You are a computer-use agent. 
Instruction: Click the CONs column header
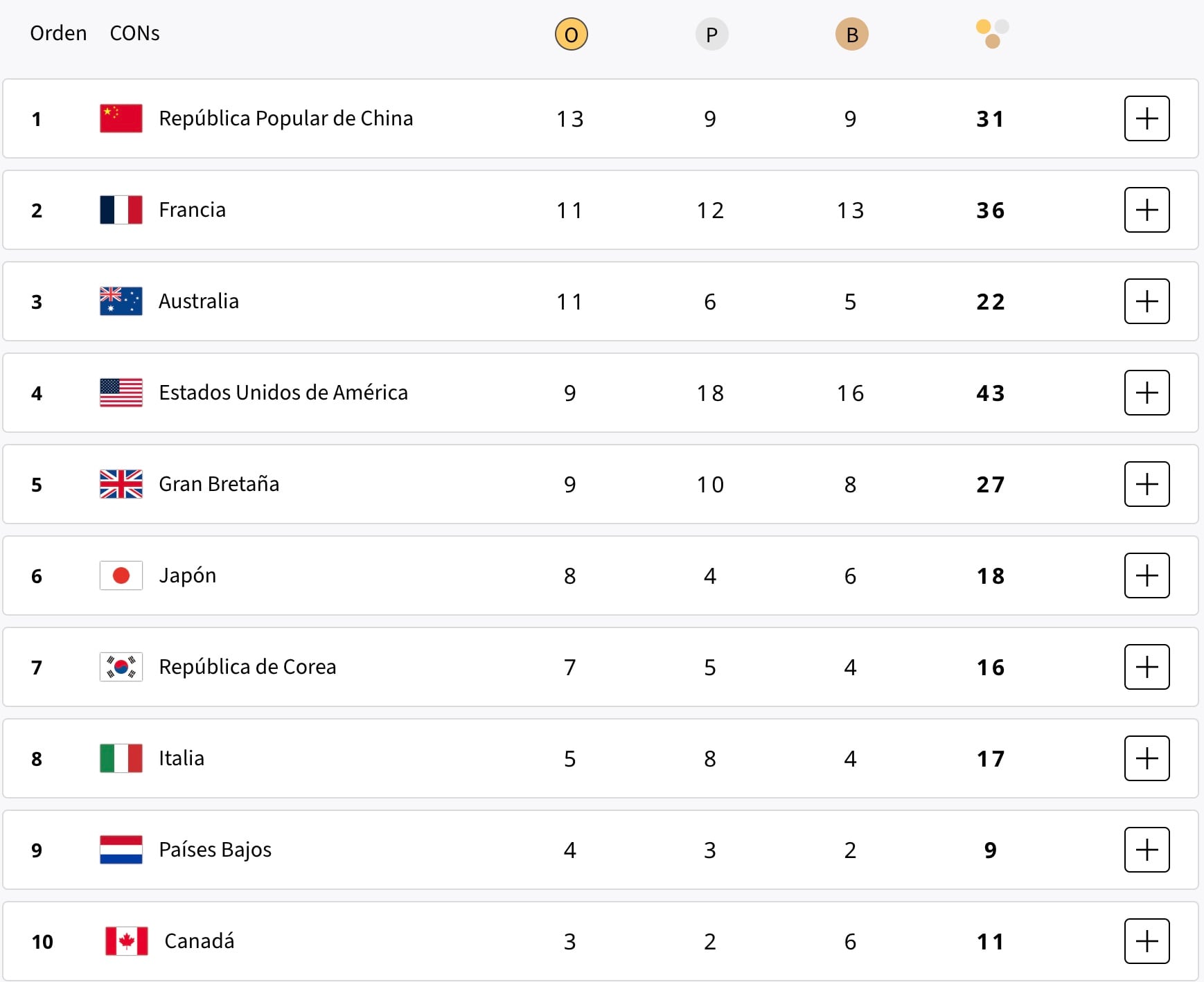(134, 33)
